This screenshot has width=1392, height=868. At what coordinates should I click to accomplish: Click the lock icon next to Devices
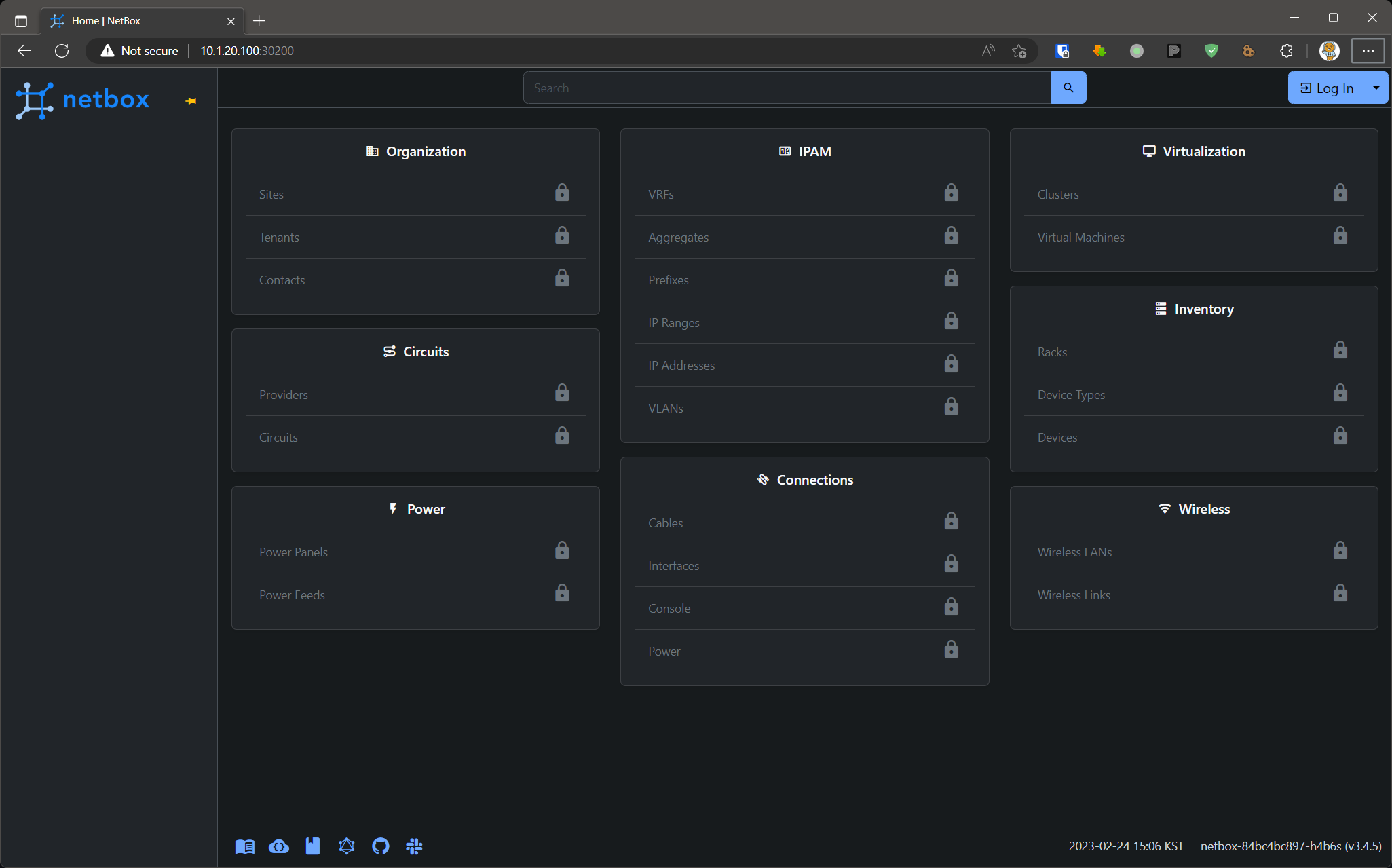click(x=1340, y=436)
